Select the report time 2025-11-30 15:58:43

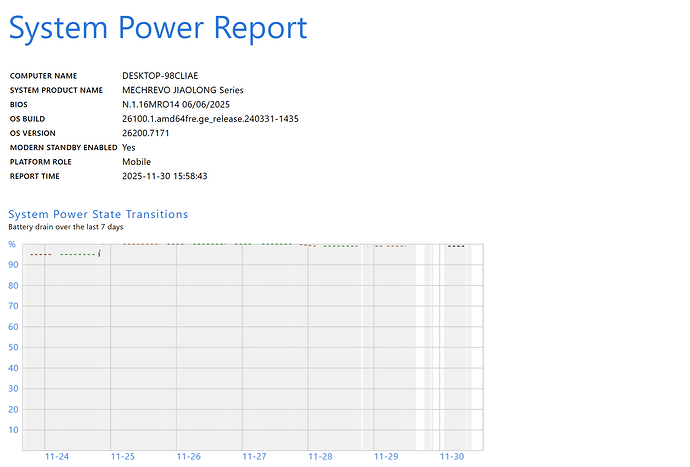pyautogui.click(x=165, y=176)
